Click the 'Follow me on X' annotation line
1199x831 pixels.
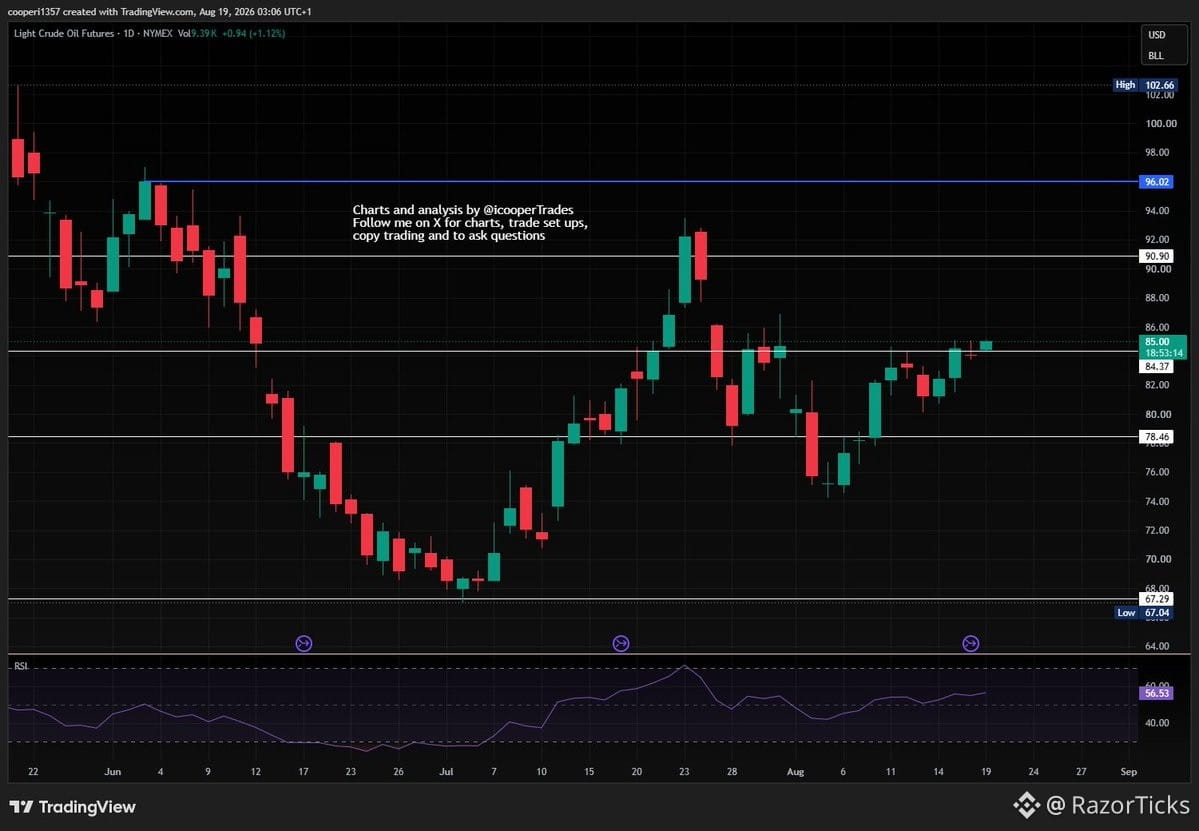(470, 222)
